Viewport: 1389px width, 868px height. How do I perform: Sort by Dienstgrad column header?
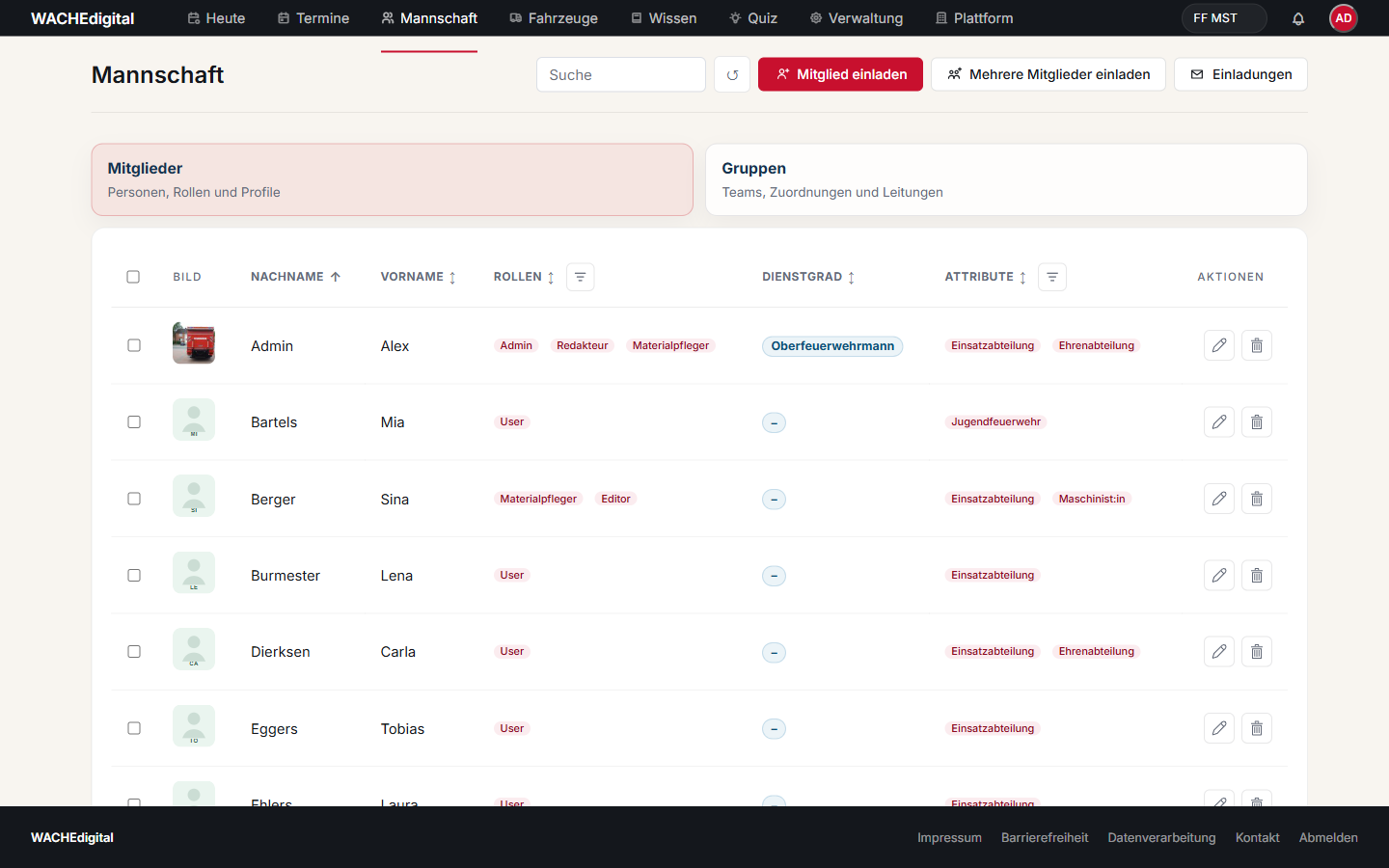808,277
